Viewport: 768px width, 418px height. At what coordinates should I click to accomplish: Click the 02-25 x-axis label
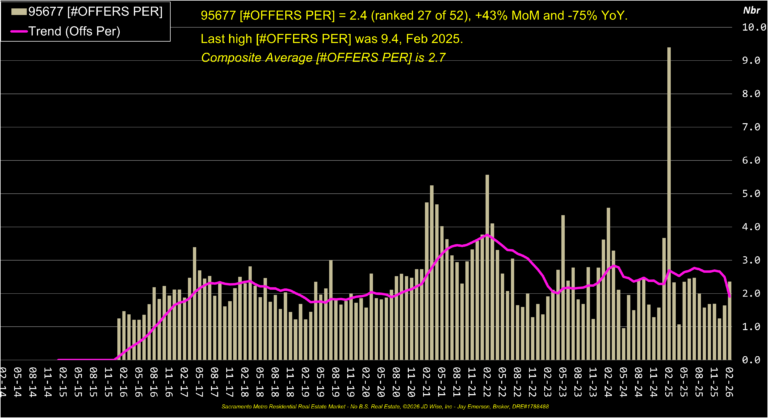tap(669, 380)
